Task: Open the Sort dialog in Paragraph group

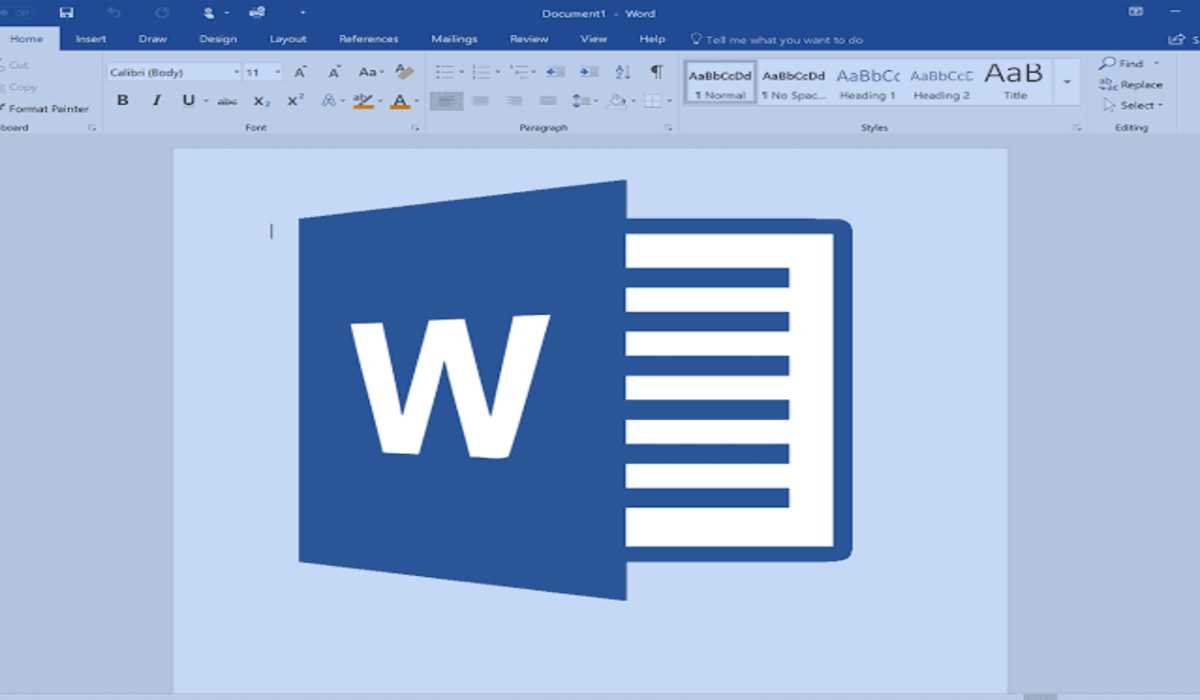Action: (622, 72)
